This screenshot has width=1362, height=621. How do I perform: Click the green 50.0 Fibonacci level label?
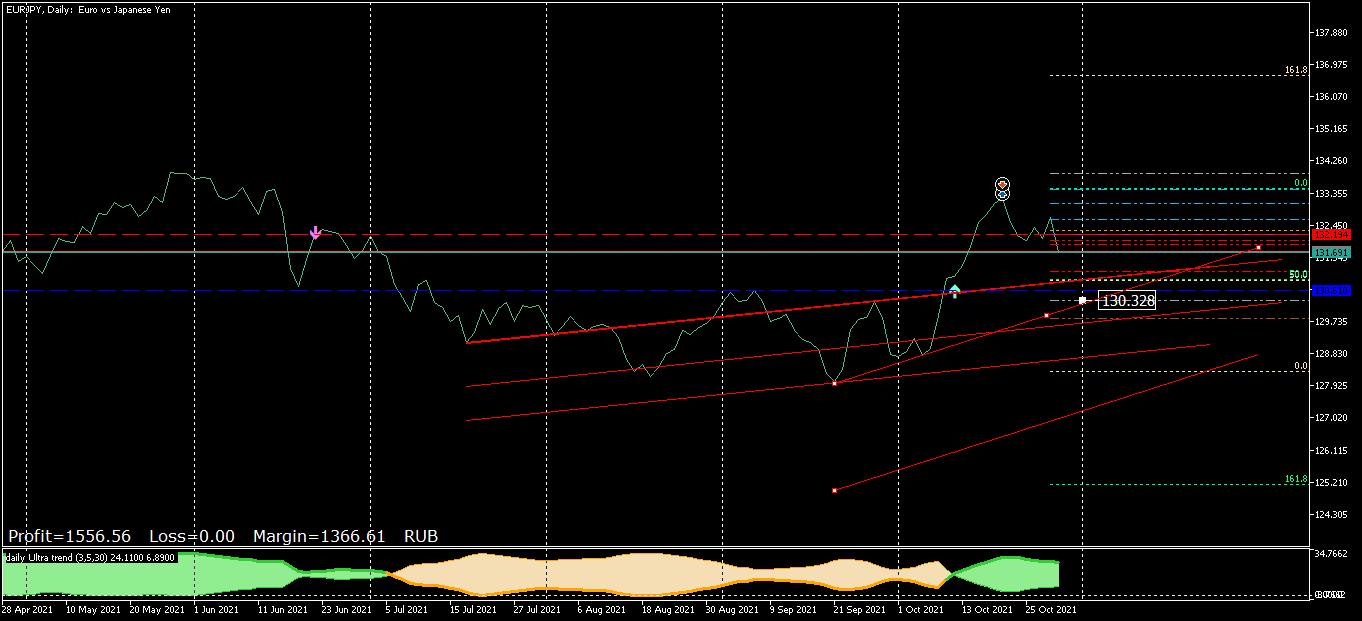(x=1298, y=274)
